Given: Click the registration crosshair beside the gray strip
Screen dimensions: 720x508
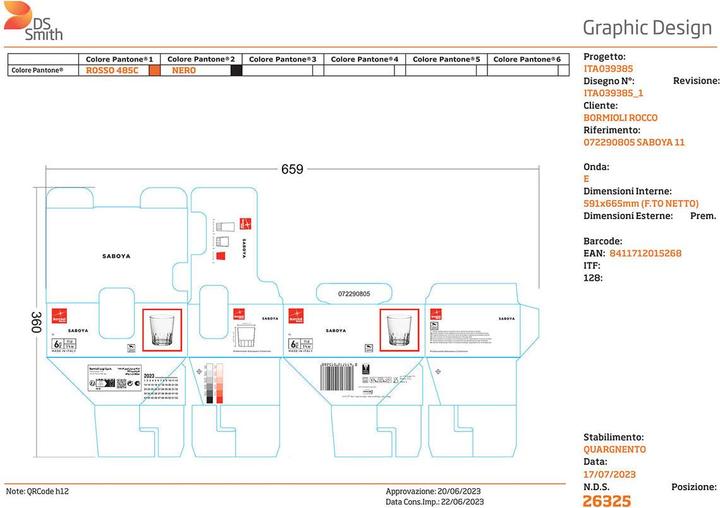Looking at the screenshot, I should 199,371.
